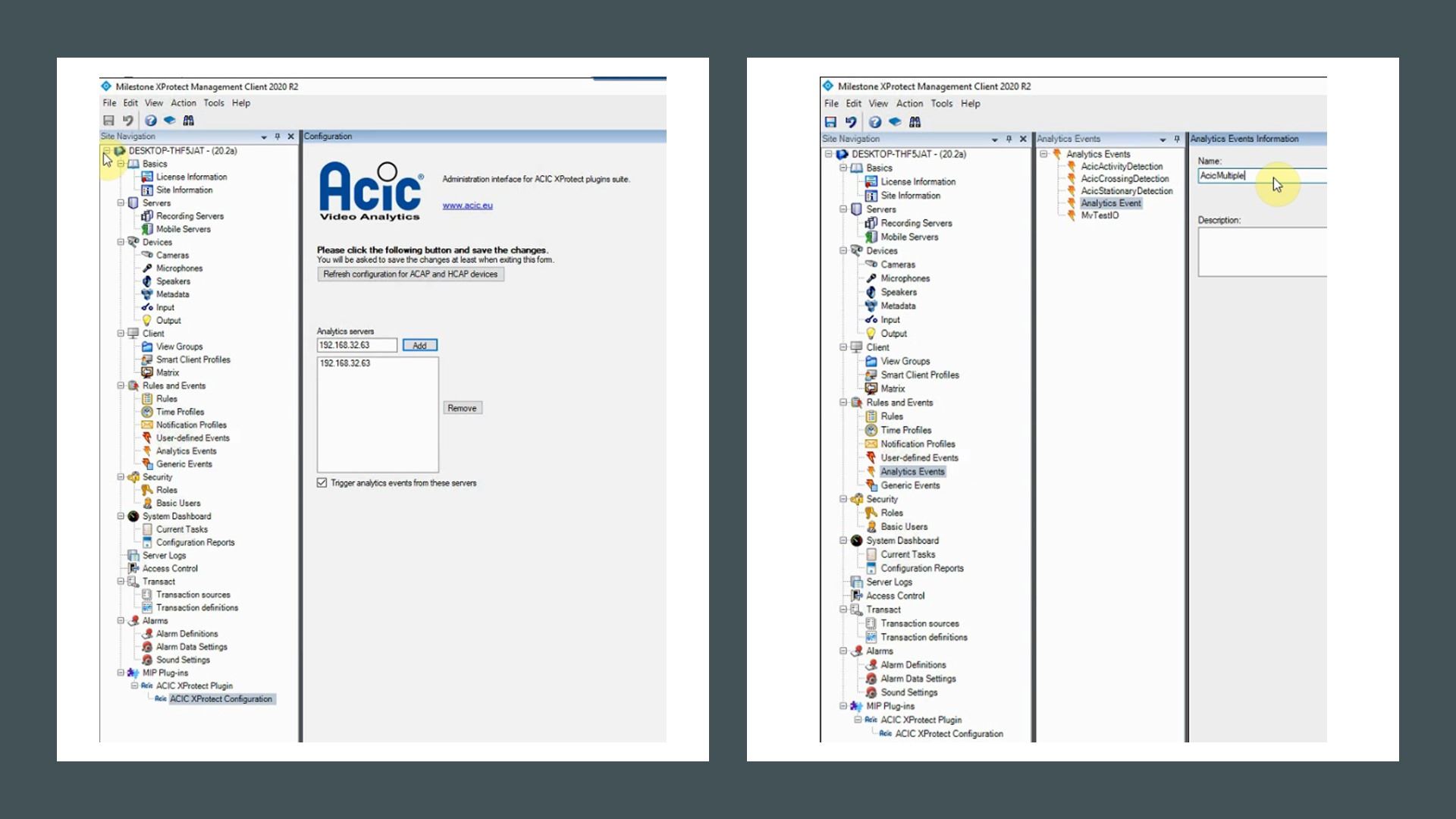Select Configuration Reports in left window tree

(195, 542)
